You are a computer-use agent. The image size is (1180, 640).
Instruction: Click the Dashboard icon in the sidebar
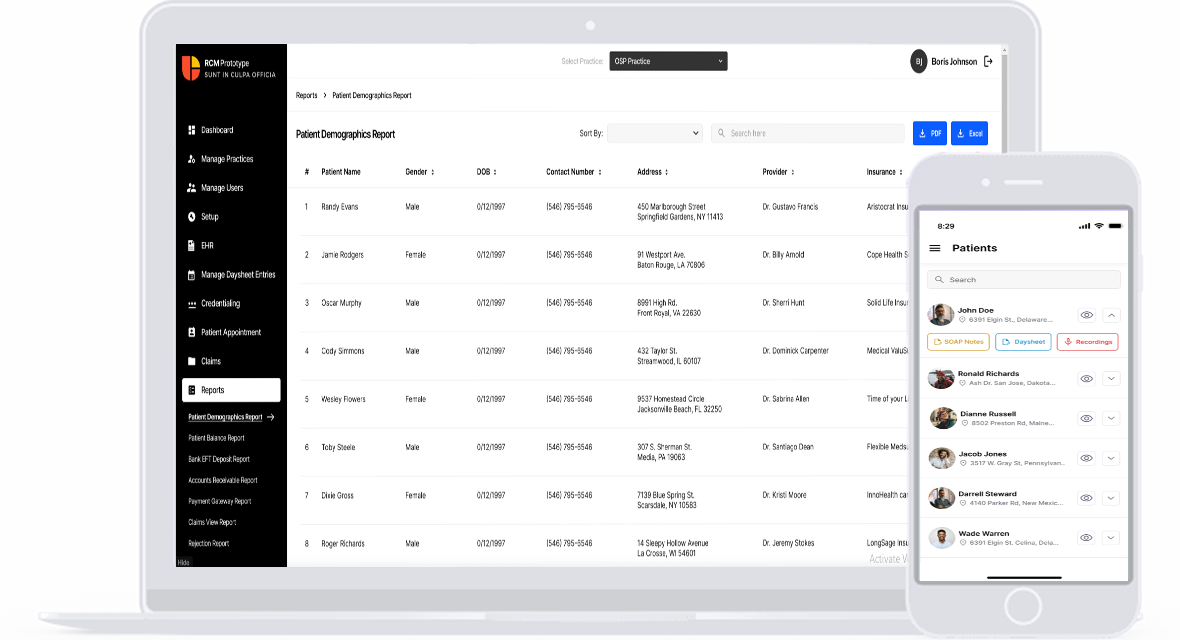pyautogui.click(x=192, y=130)
